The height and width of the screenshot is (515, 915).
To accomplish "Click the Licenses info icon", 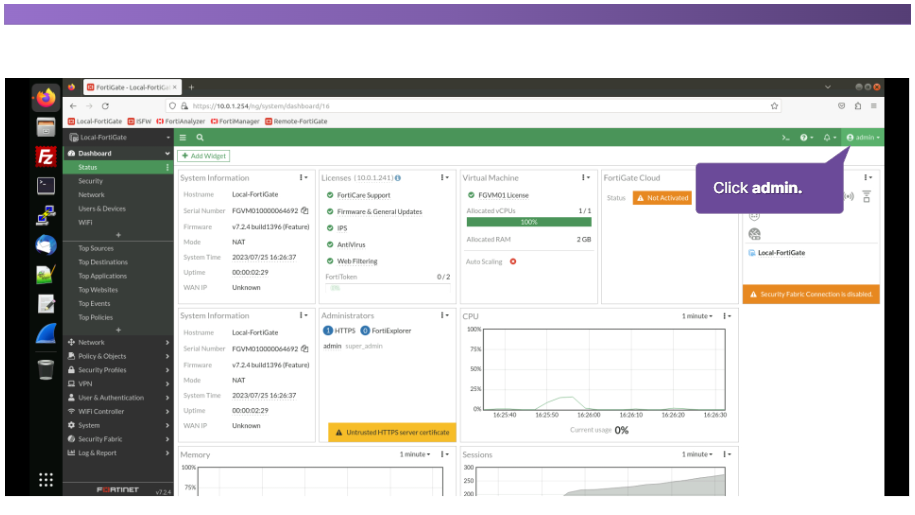I will click(397, 178).
